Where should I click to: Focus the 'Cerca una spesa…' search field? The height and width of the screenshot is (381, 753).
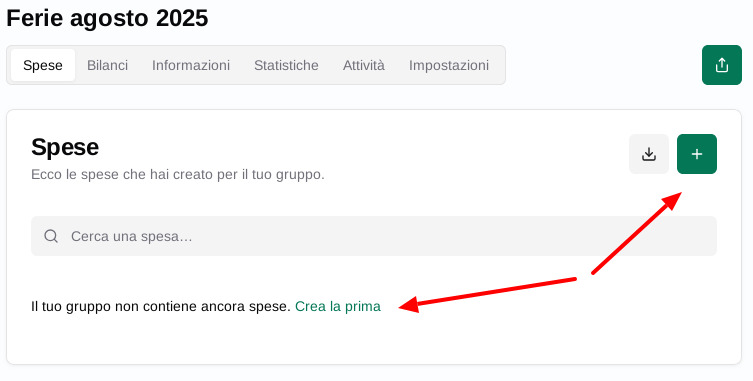coord(374,236)
